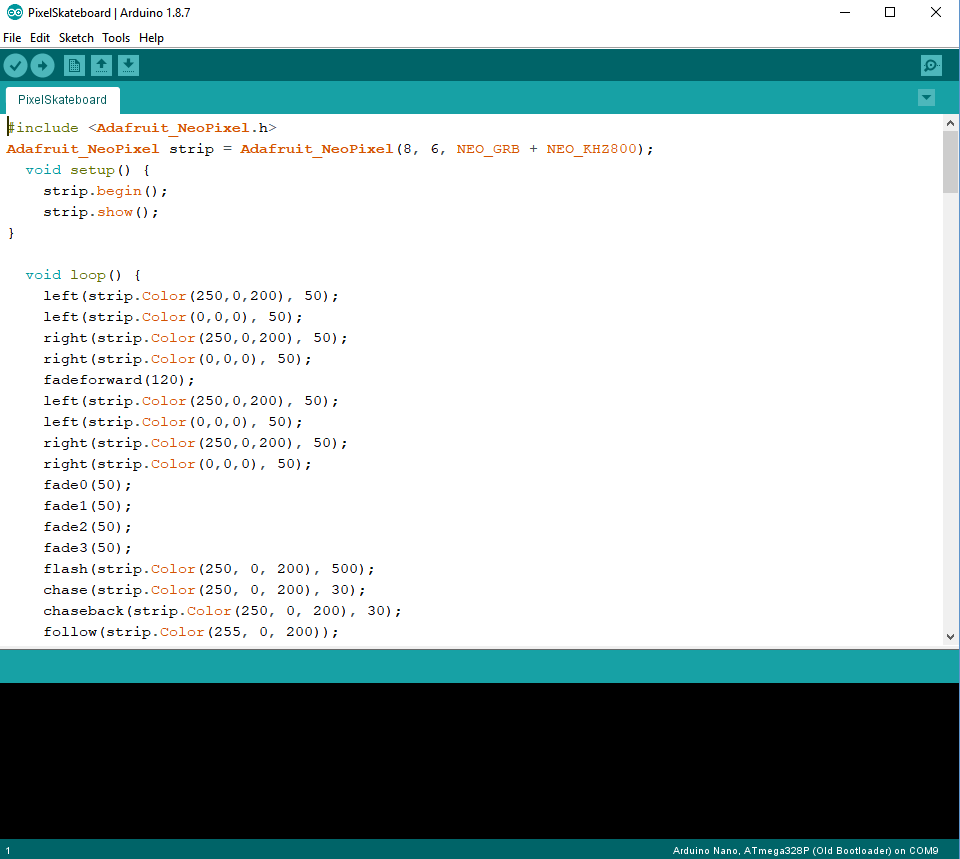Click the '#include <Adafruit_NeoPixel.h>' line
This screenshot has height=859, width=960.
(142, 128)
